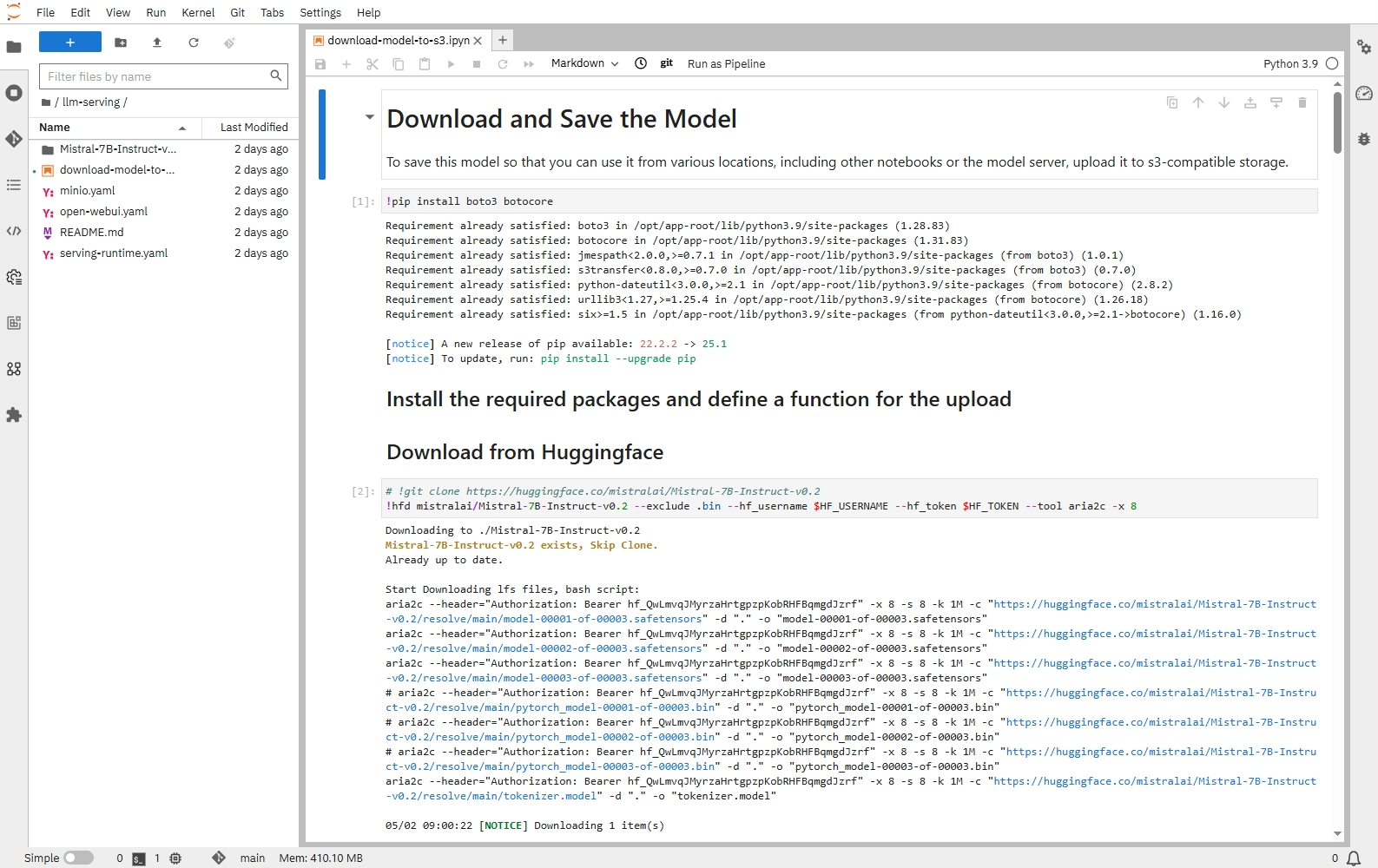Click the clock icon in notebook toolbar

pos(641,63)
